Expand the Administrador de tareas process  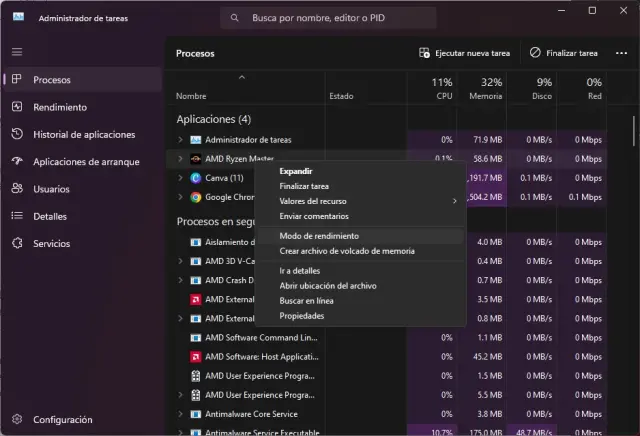pos(181,140)
